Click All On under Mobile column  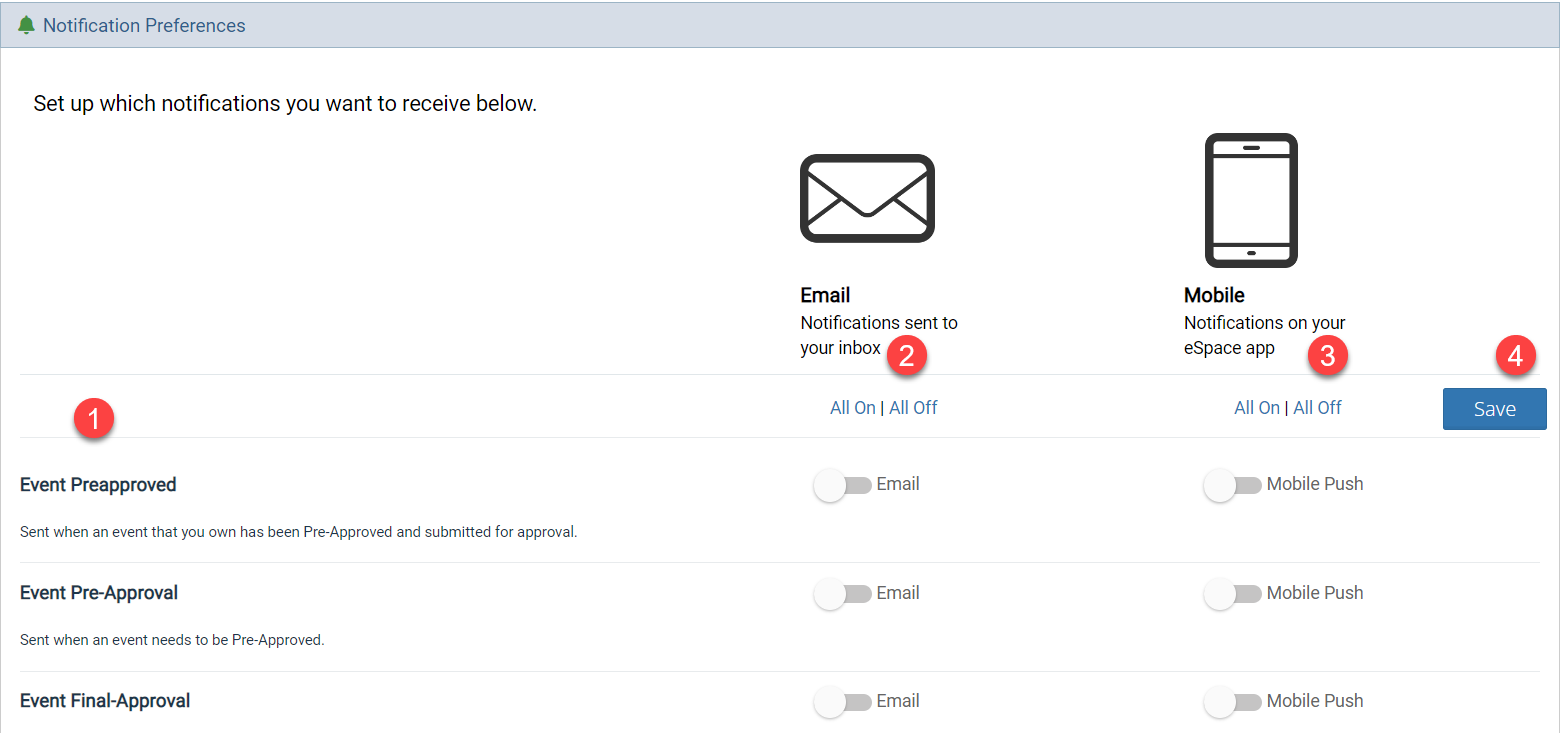click(x=1257, y=408)
